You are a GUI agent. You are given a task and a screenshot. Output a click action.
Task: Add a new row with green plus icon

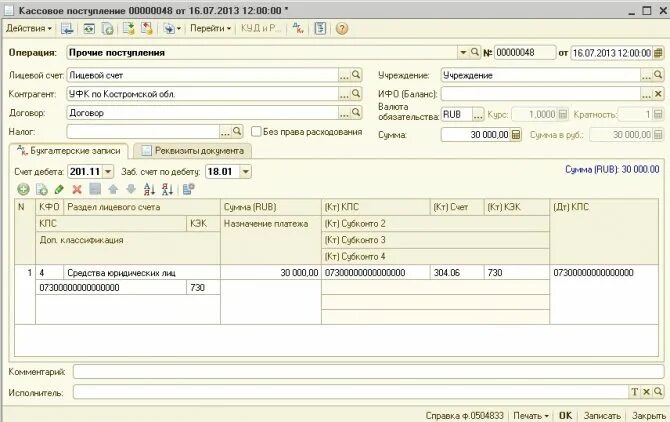tap(24, 189)
